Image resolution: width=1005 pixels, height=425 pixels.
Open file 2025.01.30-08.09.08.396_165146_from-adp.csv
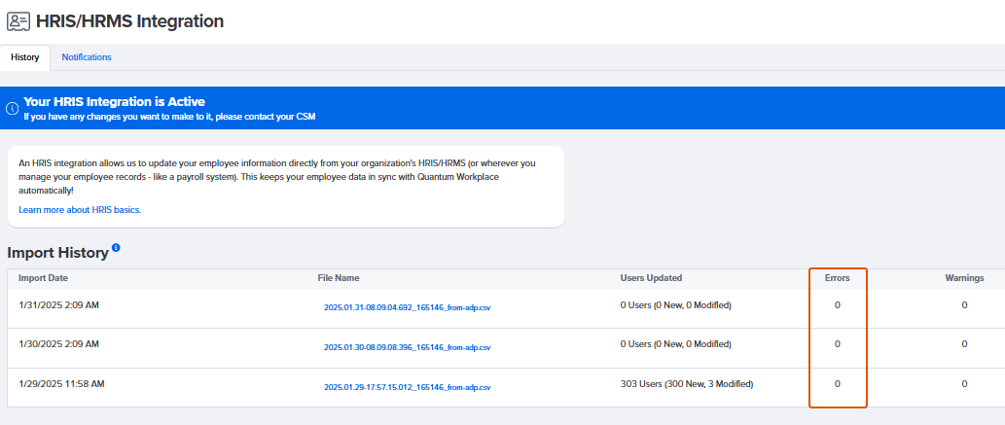click(407, 347)
